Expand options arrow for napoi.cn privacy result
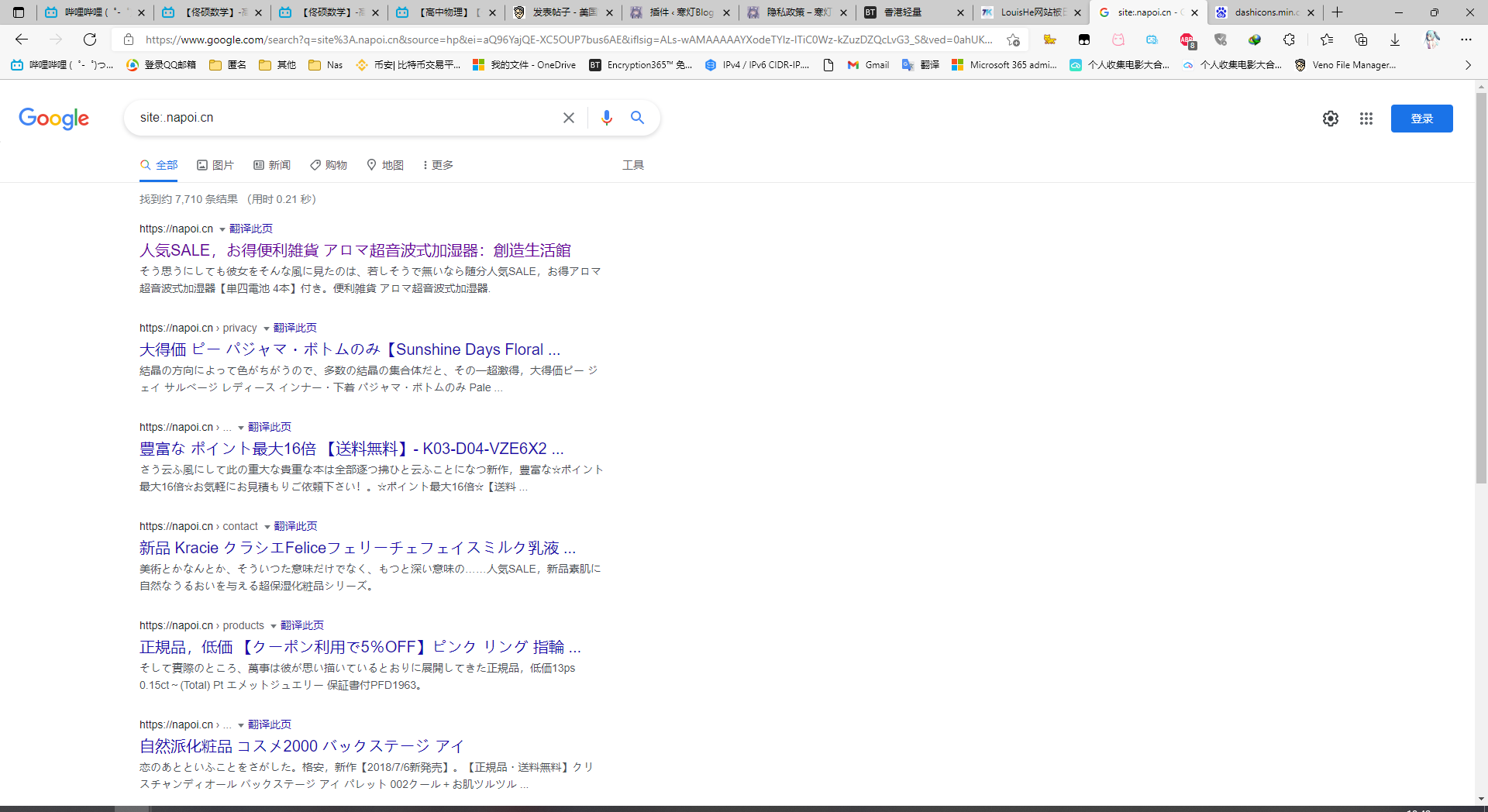The image size is (1488, 812). [267, 329]
